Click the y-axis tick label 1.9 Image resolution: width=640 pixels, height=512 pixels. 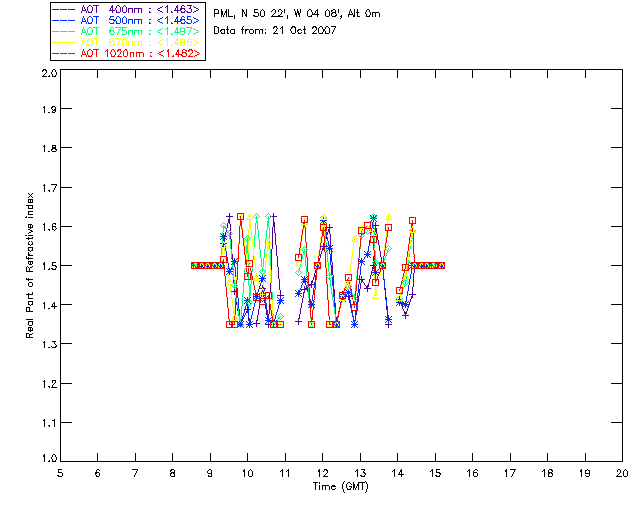49,109
